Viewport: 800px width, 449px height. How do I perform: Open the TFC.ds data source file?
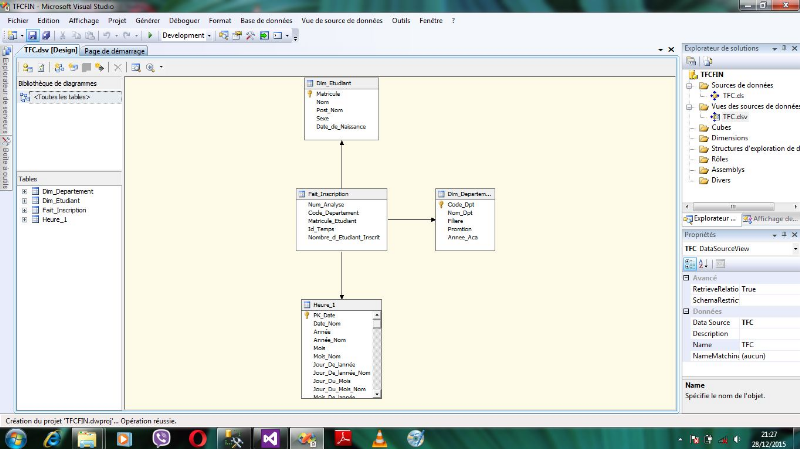coord(732,96)
